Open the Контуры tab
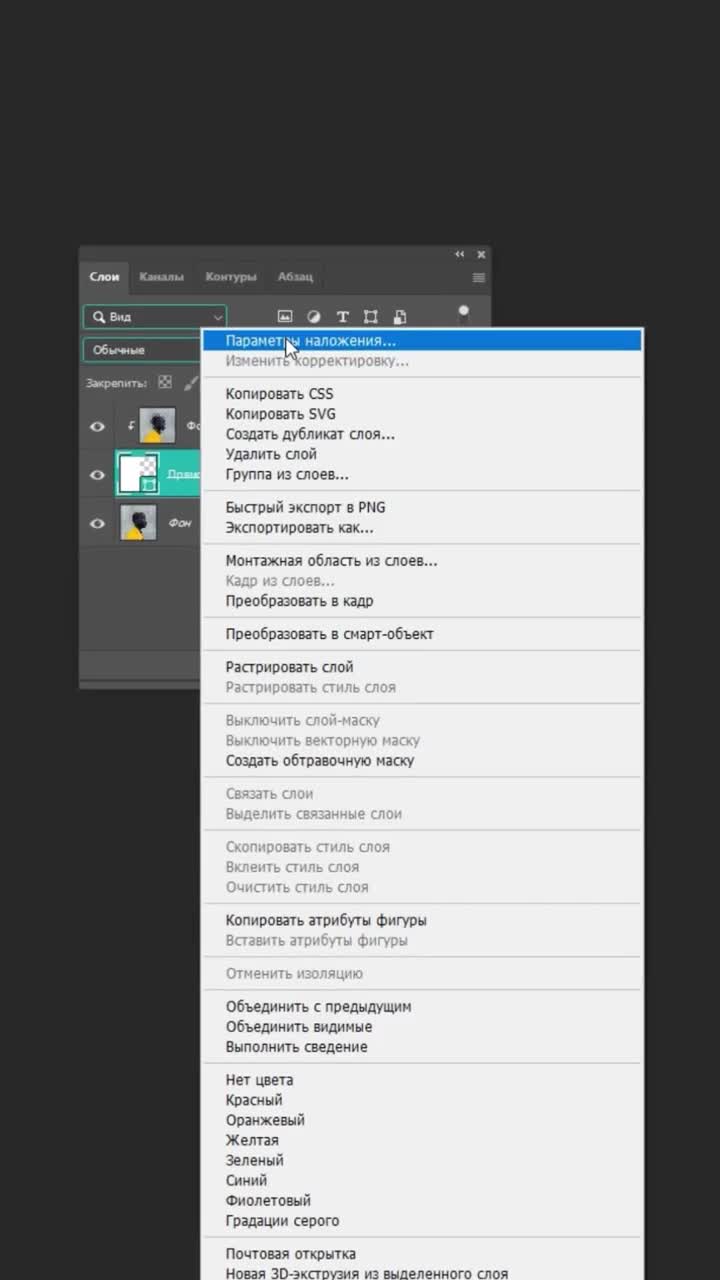 click(231, 277)
